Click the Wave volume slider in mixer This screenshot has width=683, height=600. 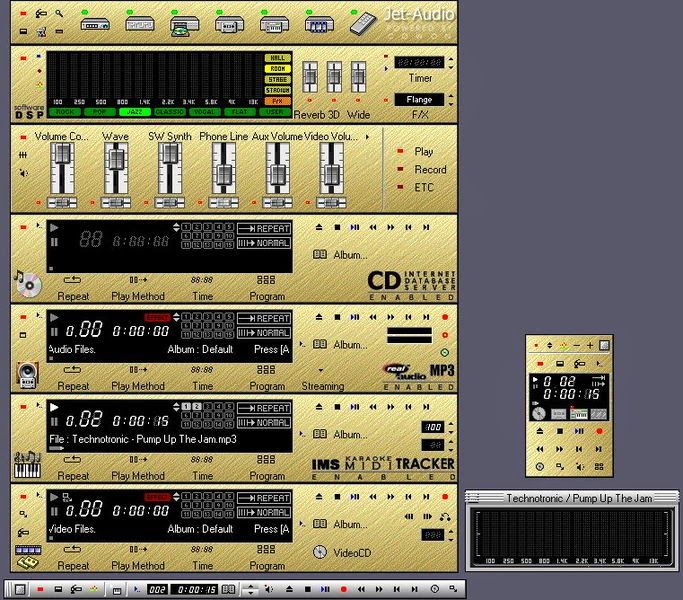[x=116, y=168]
